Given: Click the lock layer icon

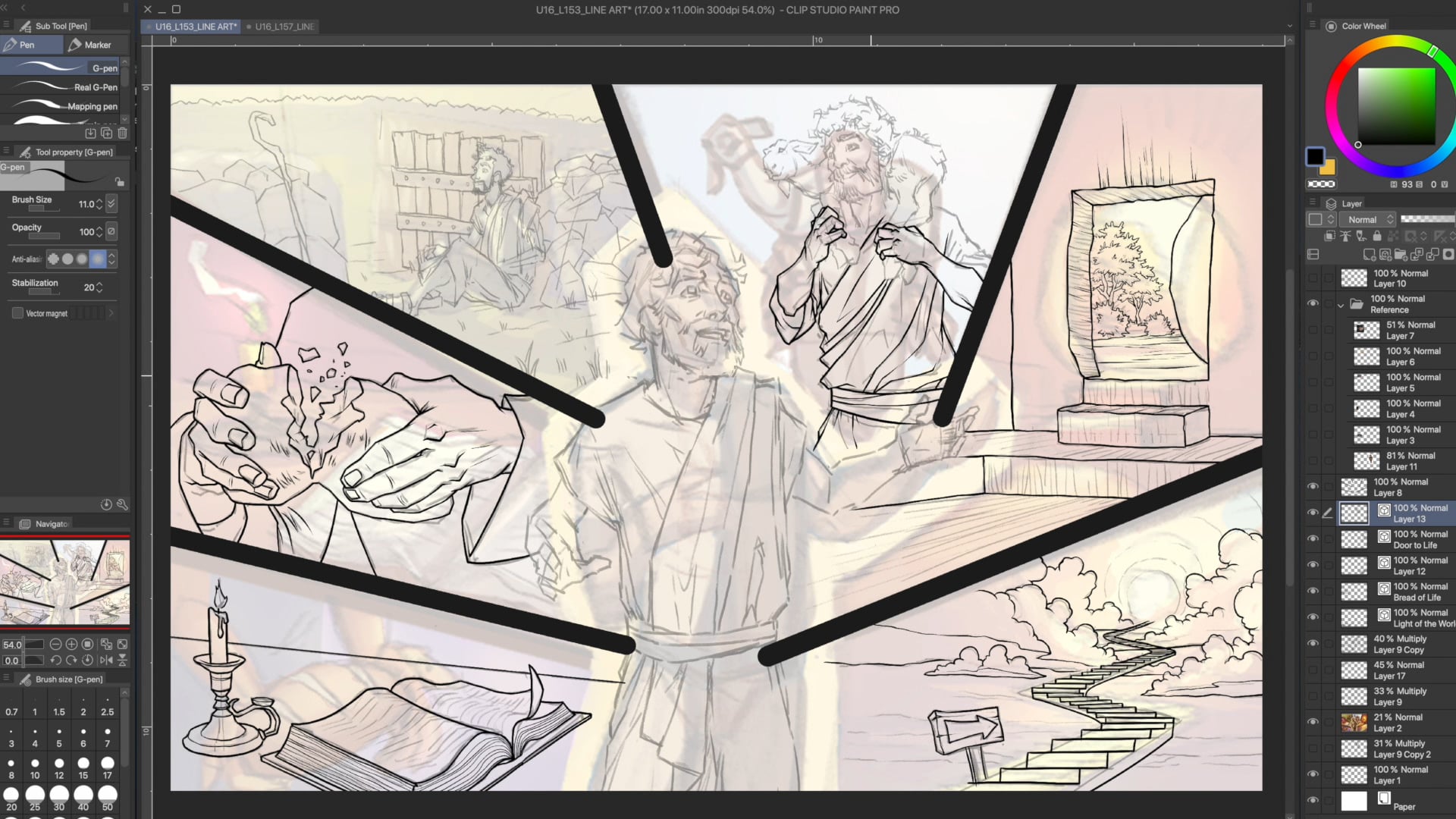Looking at the screenshot, I should 1377,237.
